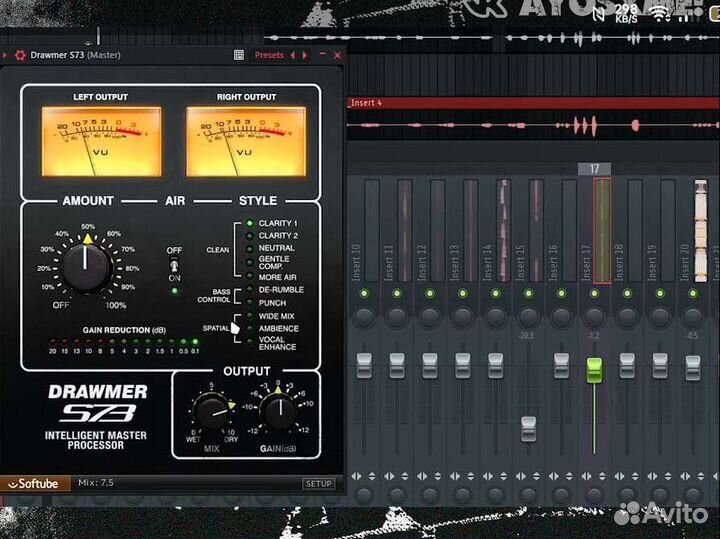The image size is (720, 539).
Task: Toggle Insert 17 stereo separation arrows
Action: click(586, 477)
